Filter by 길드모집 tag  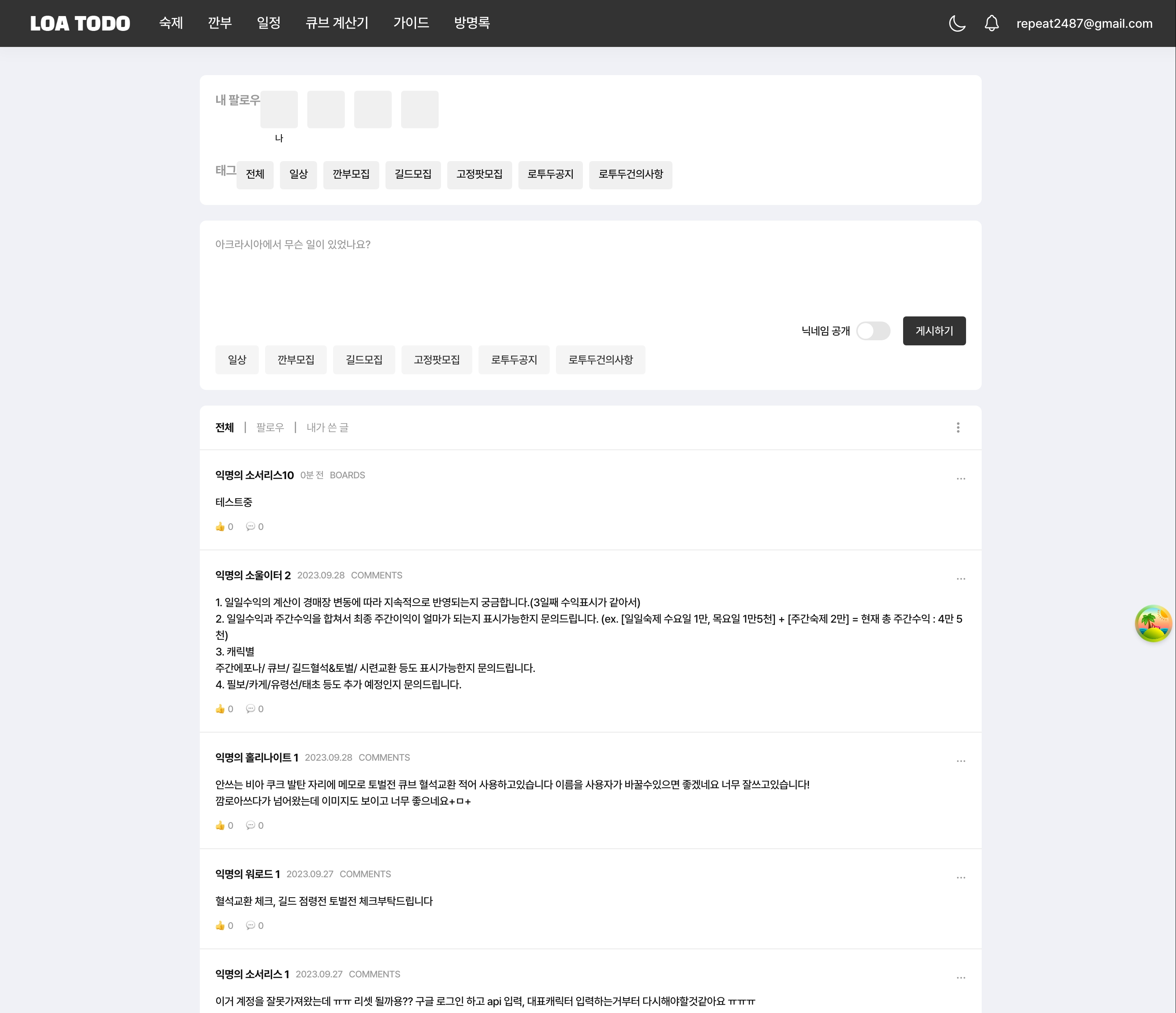coord(412,174)
